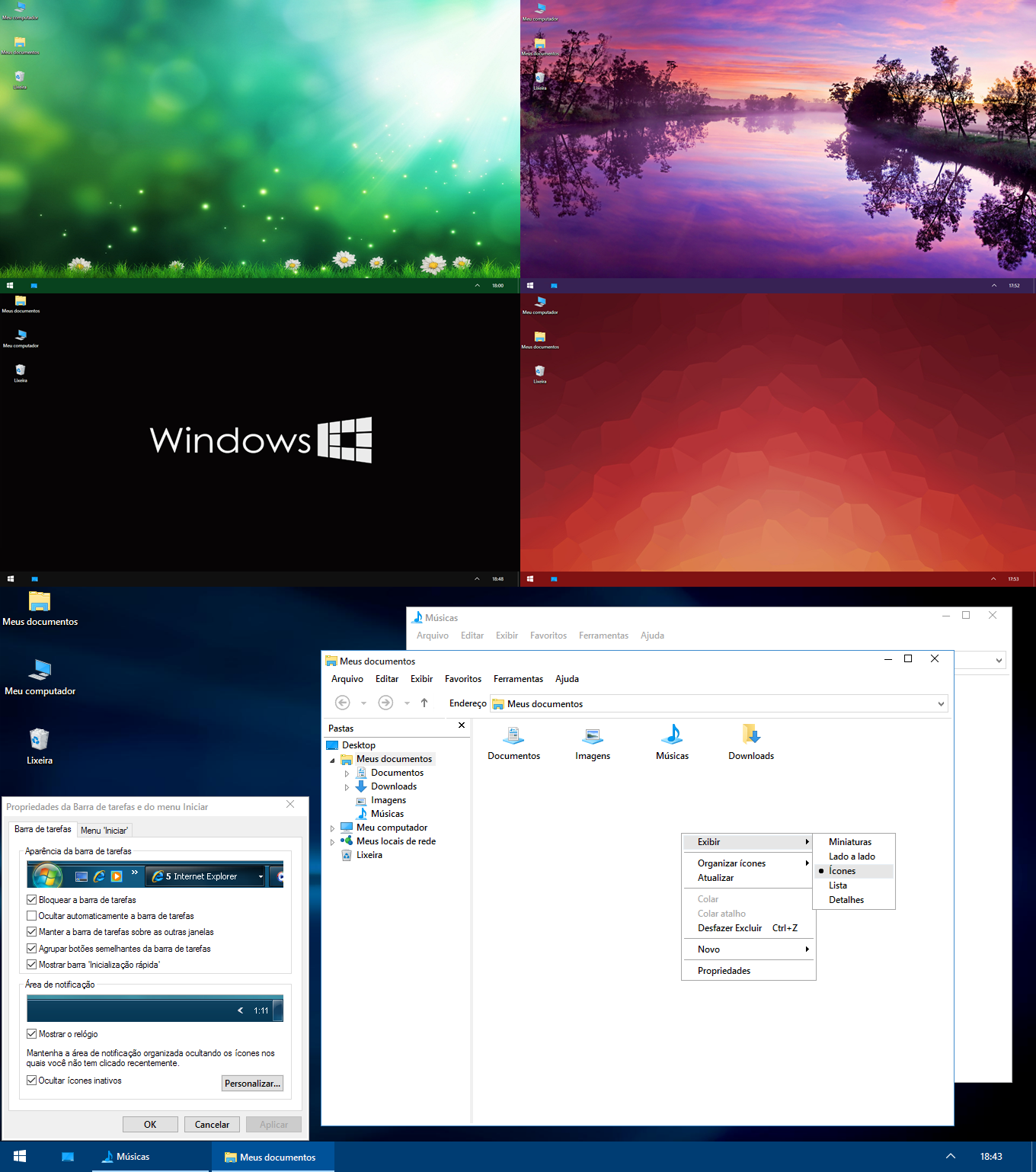1036x1172 pixels.
Task: Open forward button history dropdown arrow
Action: (x=407, y=703)
